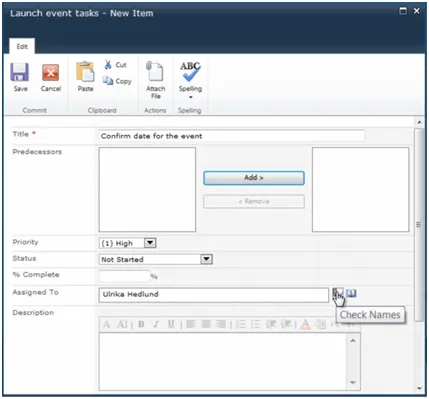The height and width of the screenshot is (399, 429).
Task: Click the Copy icon in Clipboard group
Action: click(x=108, y=81)
